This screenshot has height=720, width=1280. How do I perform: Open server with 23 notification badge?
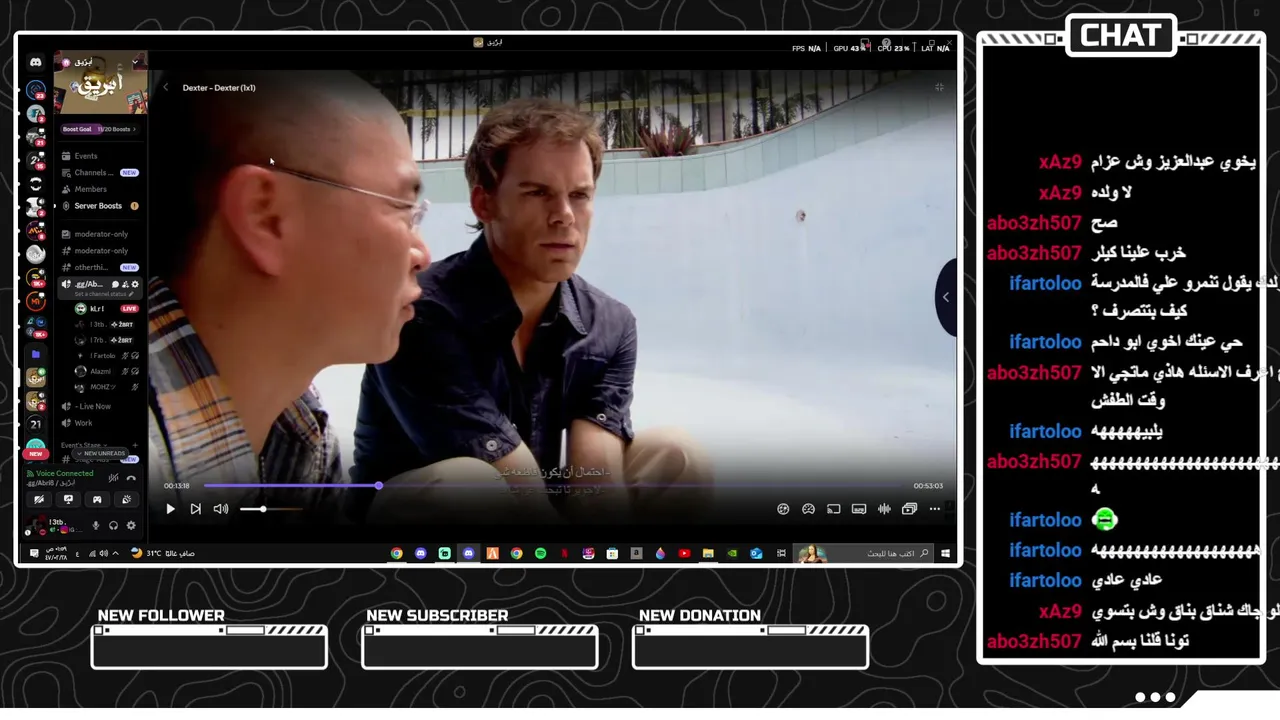click(x=36, y=89)
